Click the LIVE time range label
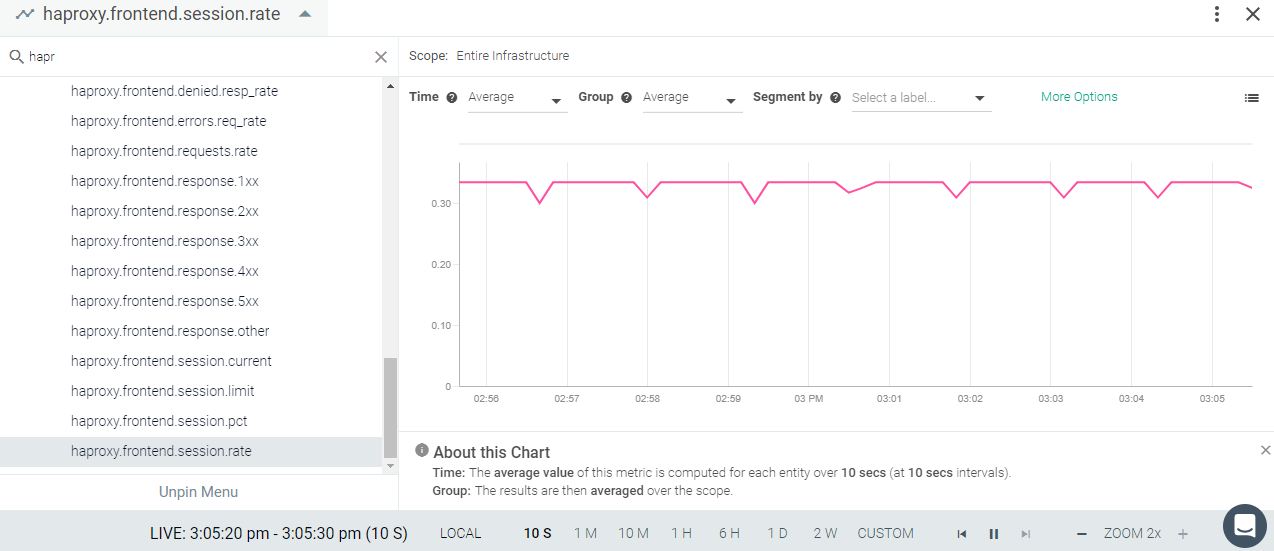 (278, 533)
